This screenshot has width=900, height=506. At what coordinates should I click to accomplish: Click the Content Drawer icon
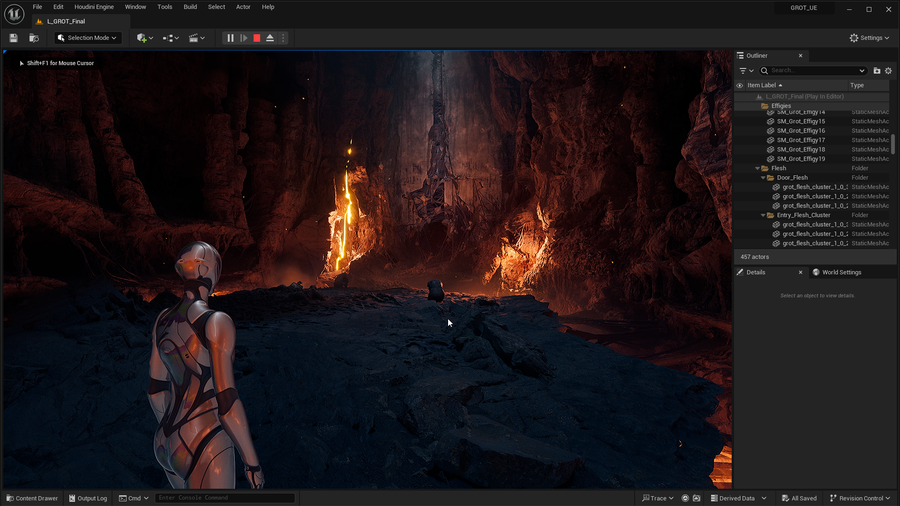point(10,498)
